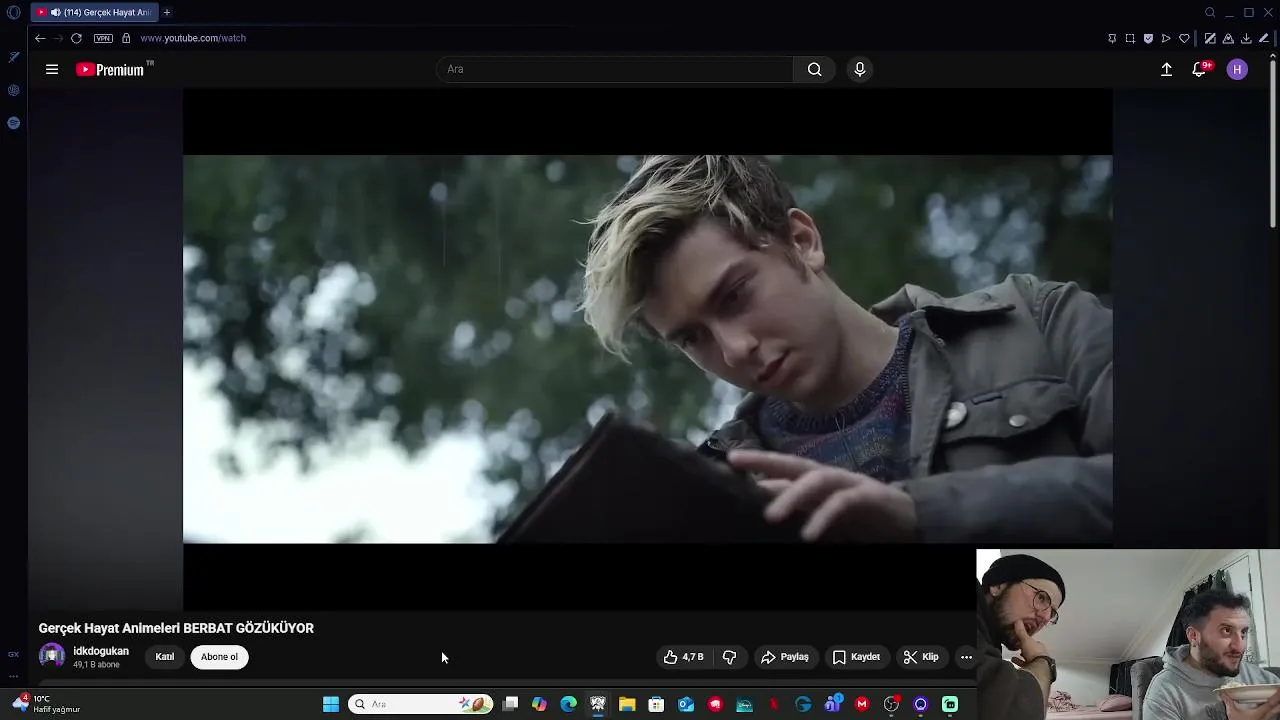
Task: Join the channel via 'Katıl' button
Action: coord(165,657)
